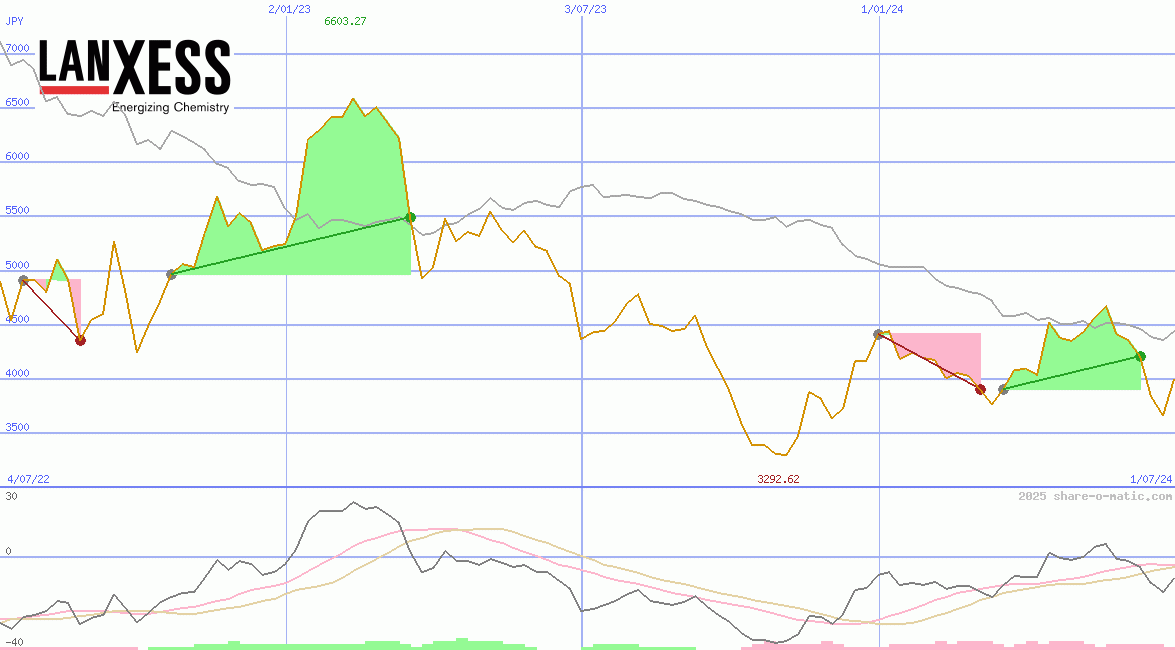Click the JPY currency label

tap(15, 21)
